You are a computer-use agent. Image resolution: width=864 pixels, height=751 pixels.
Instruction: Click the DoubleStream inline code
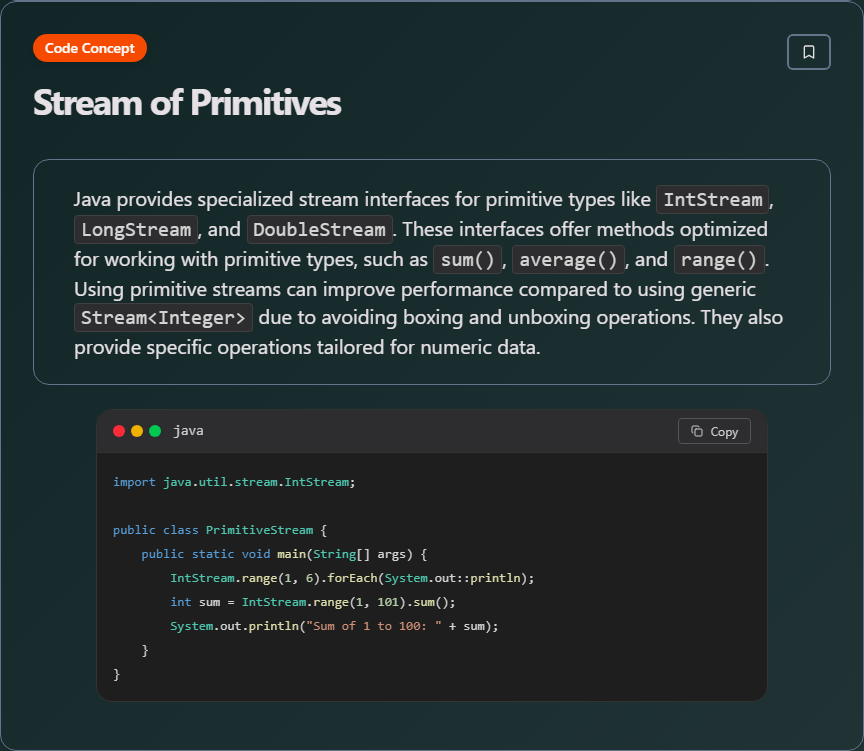point(320,229)
